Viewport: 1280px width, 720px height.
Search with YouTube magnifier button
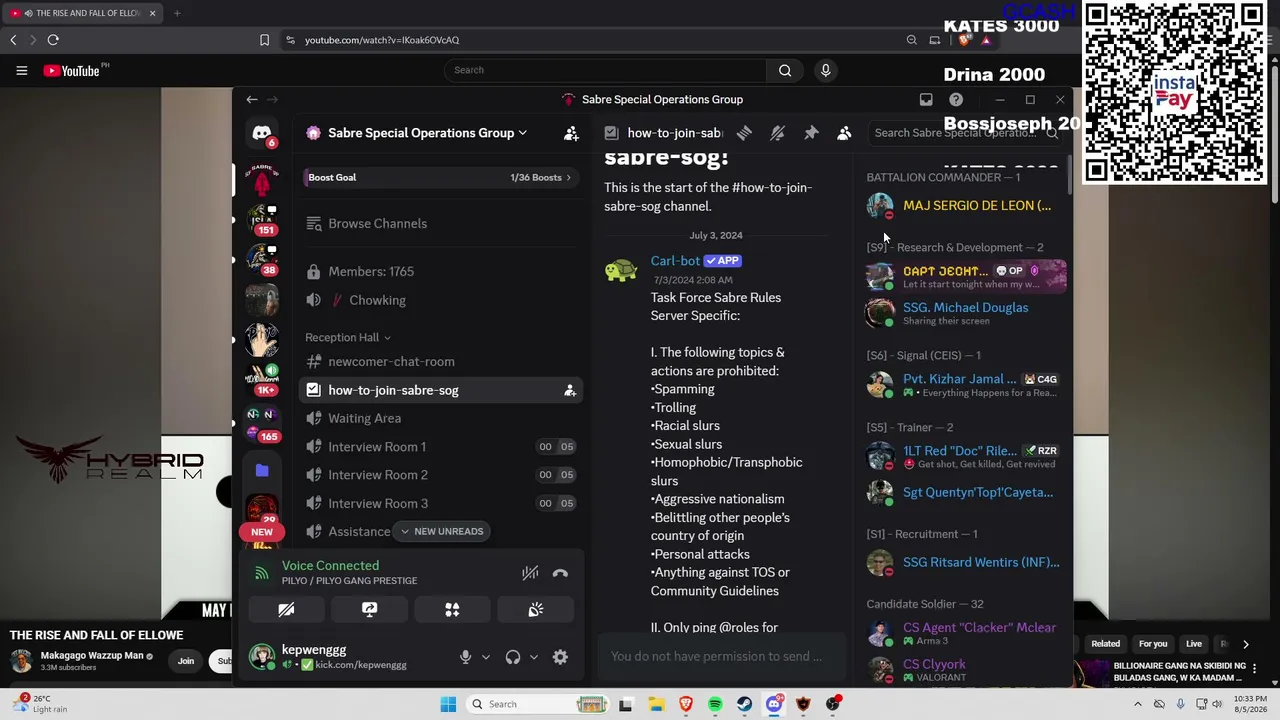pos(785,70)
